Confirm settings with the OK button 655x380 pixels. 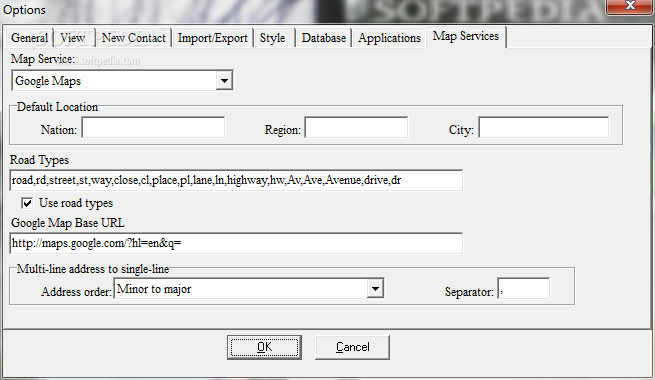point(264,347)
